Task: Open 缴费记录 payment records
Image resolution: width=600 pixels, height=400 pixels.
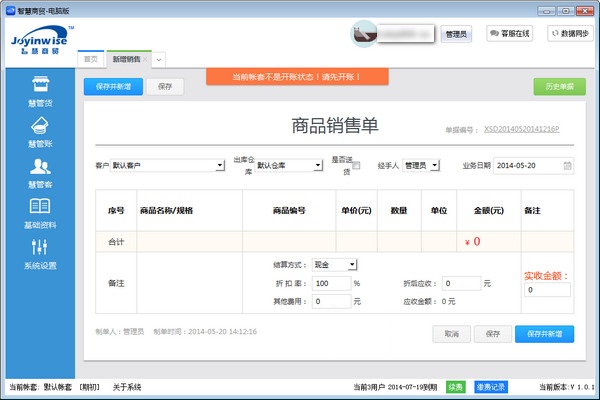Action: [491, 387]
